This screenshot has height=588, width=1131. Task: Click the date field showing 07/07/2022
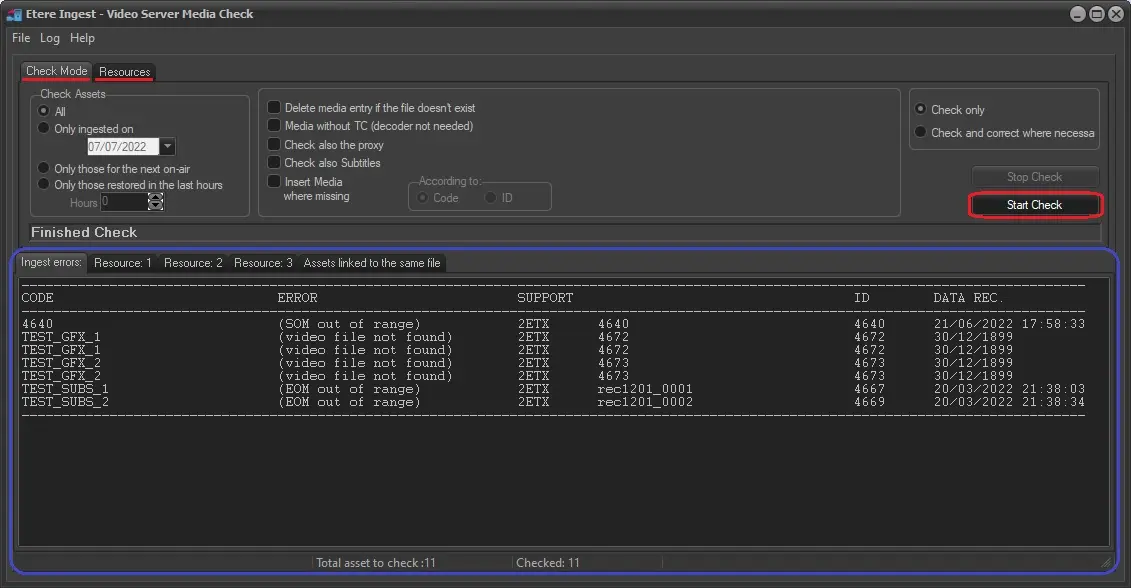116,147
